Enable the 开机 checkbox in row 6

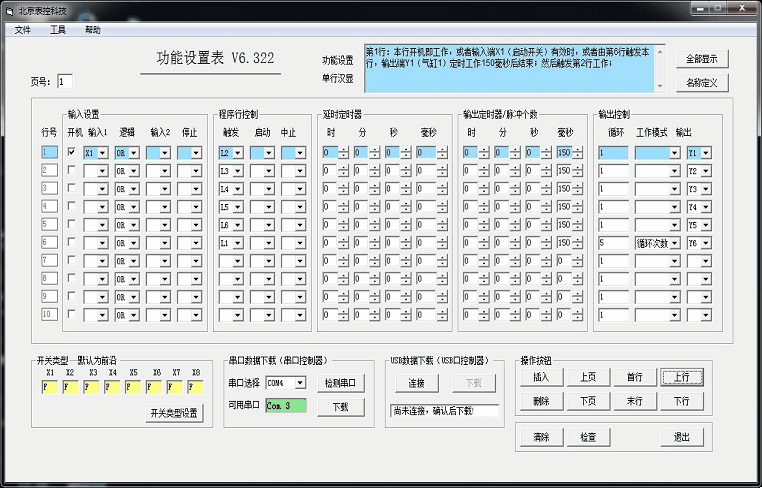(72, 242)
